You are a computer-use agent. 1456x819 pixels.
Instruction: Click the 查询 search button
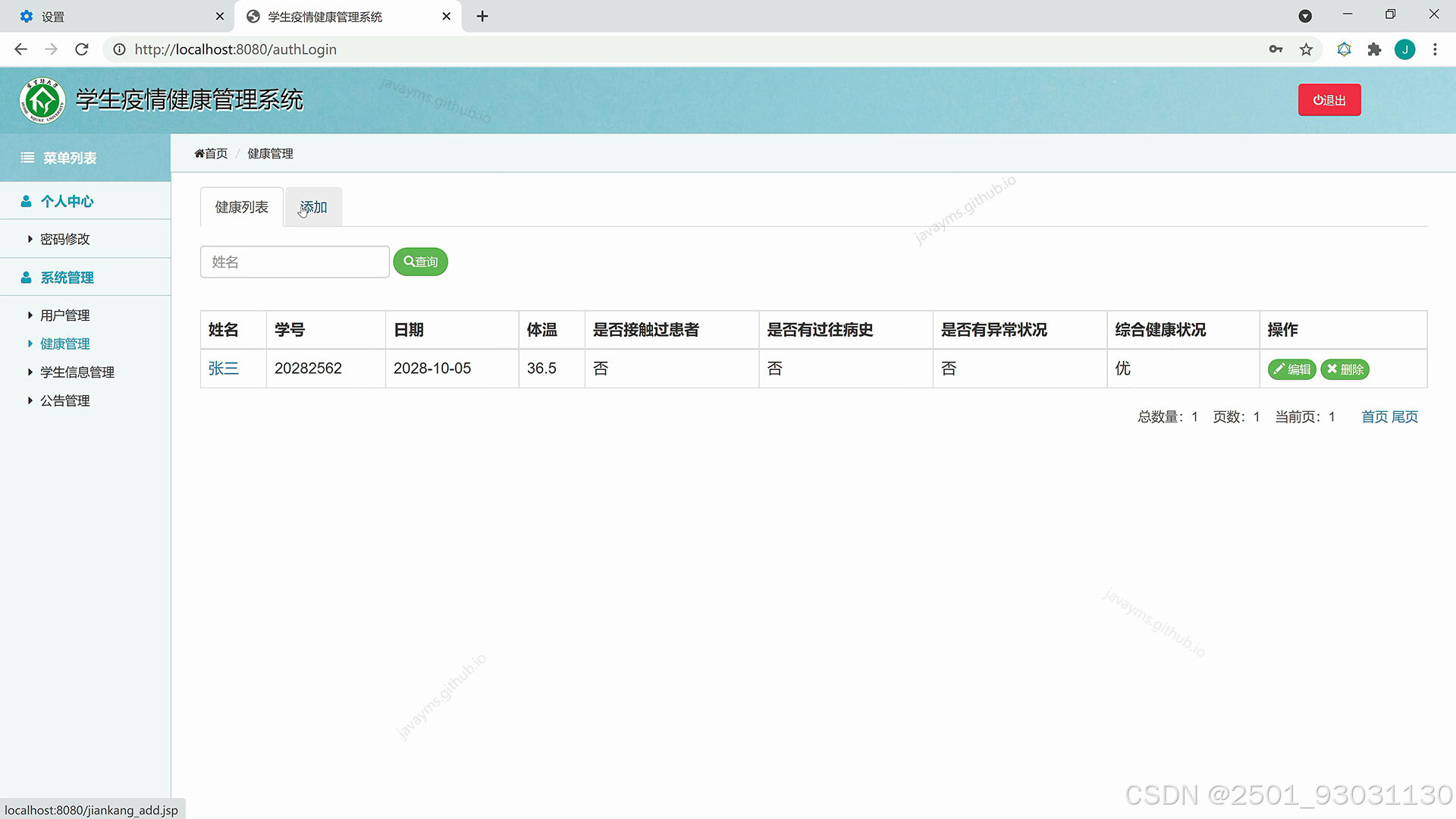421,262
